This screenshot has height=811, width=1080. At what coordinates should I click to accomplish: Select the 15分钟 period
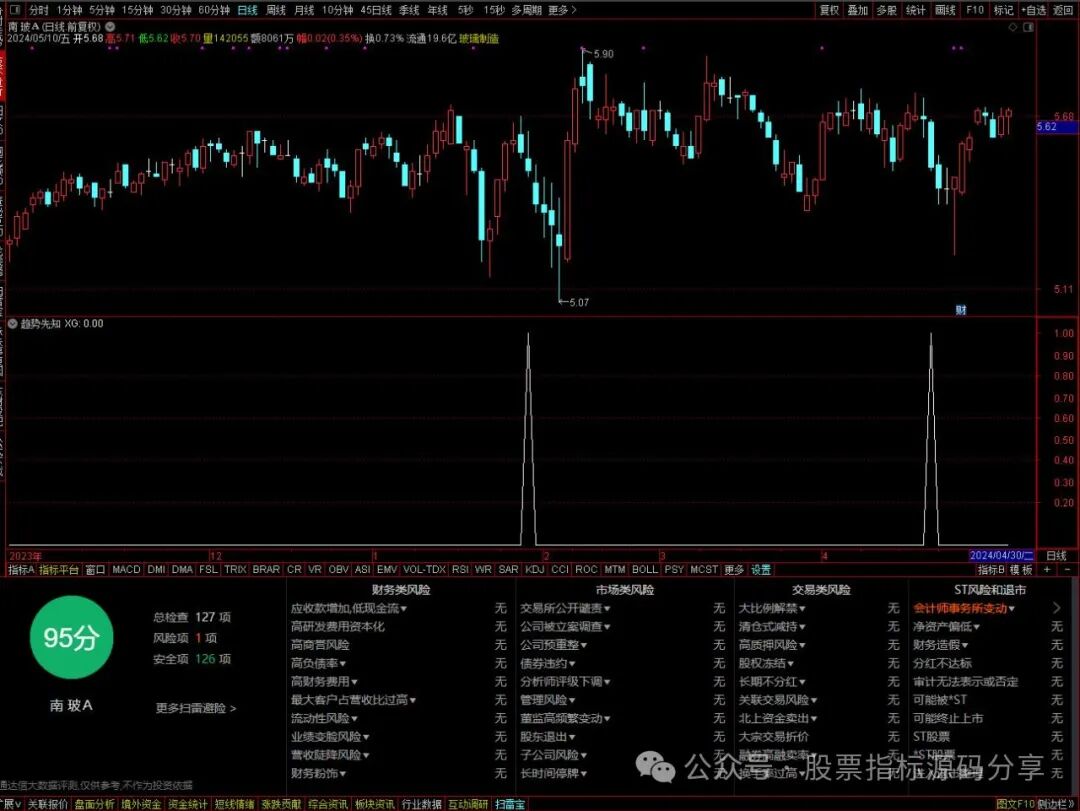tap(137, 10)
